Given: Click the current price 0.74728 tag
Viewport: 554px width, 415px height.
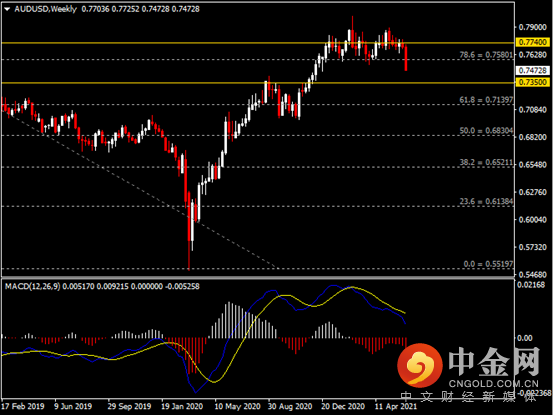Looking at the screenshot, I should tap(533, 70).
